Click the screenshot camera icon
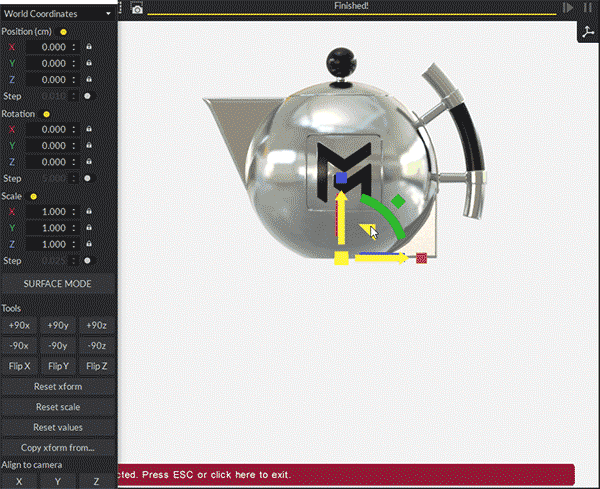 tap(137, 8)
